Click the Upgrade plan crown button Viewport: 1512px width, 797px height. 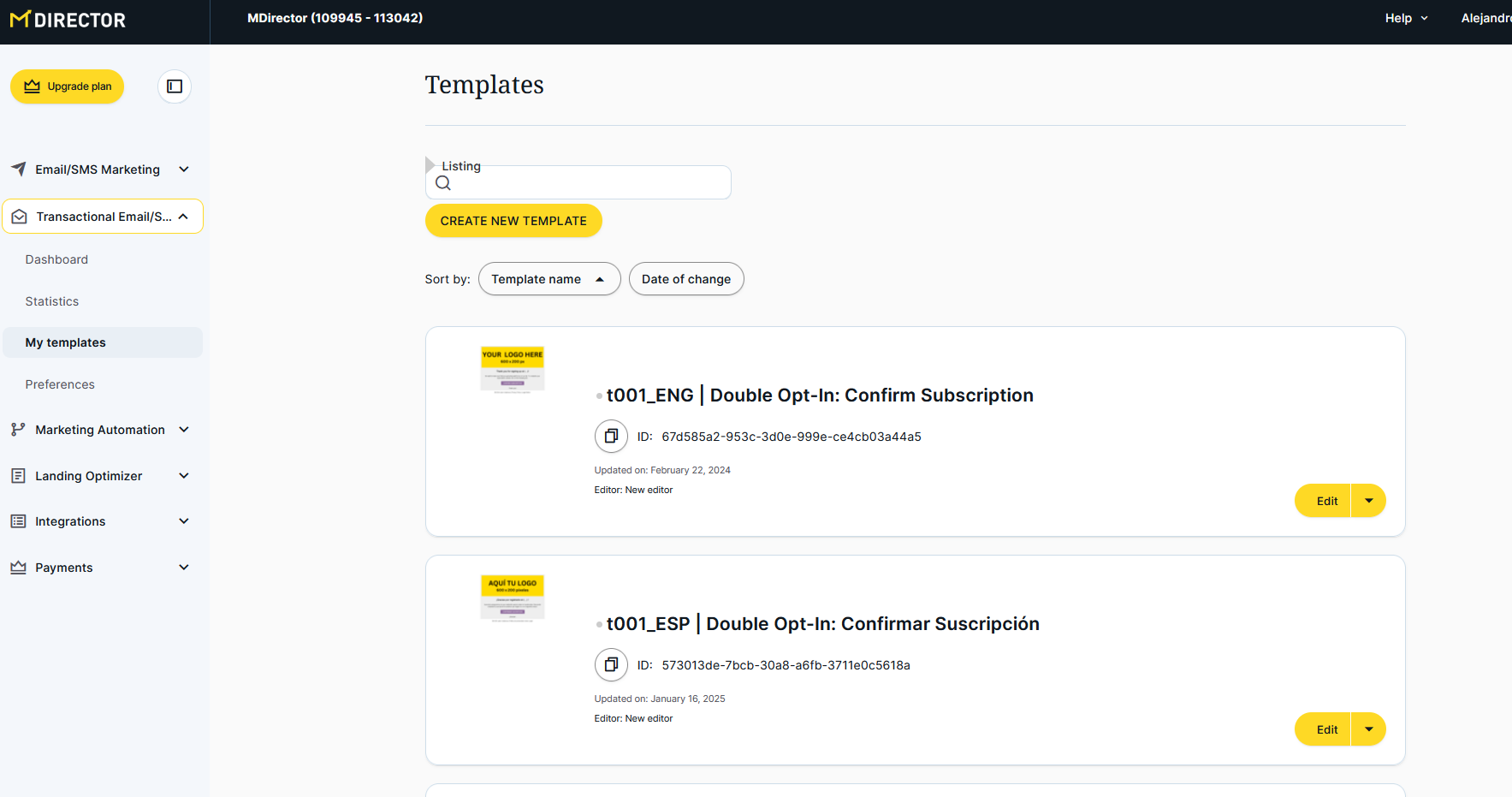pos(68,86)
